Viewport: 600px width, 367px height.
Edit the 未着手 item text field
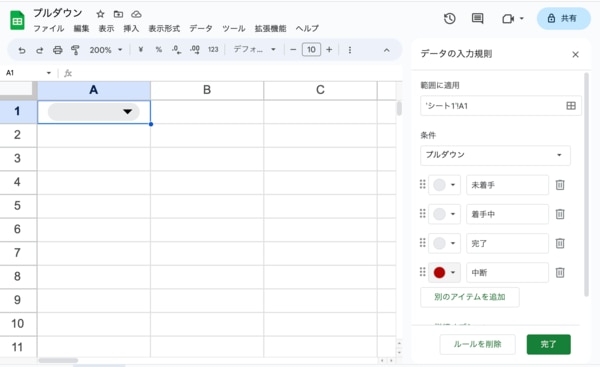507,185
